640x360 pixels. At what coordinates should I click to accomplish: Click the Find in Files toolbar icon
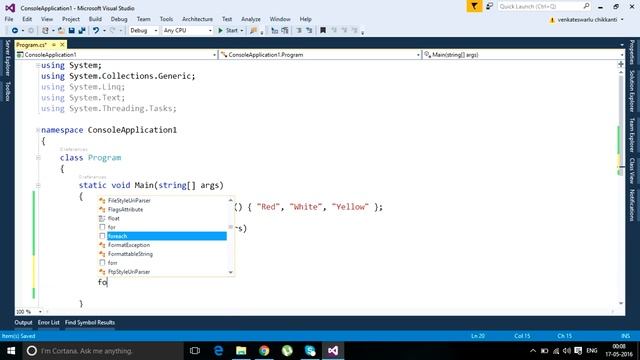point(253,31)
